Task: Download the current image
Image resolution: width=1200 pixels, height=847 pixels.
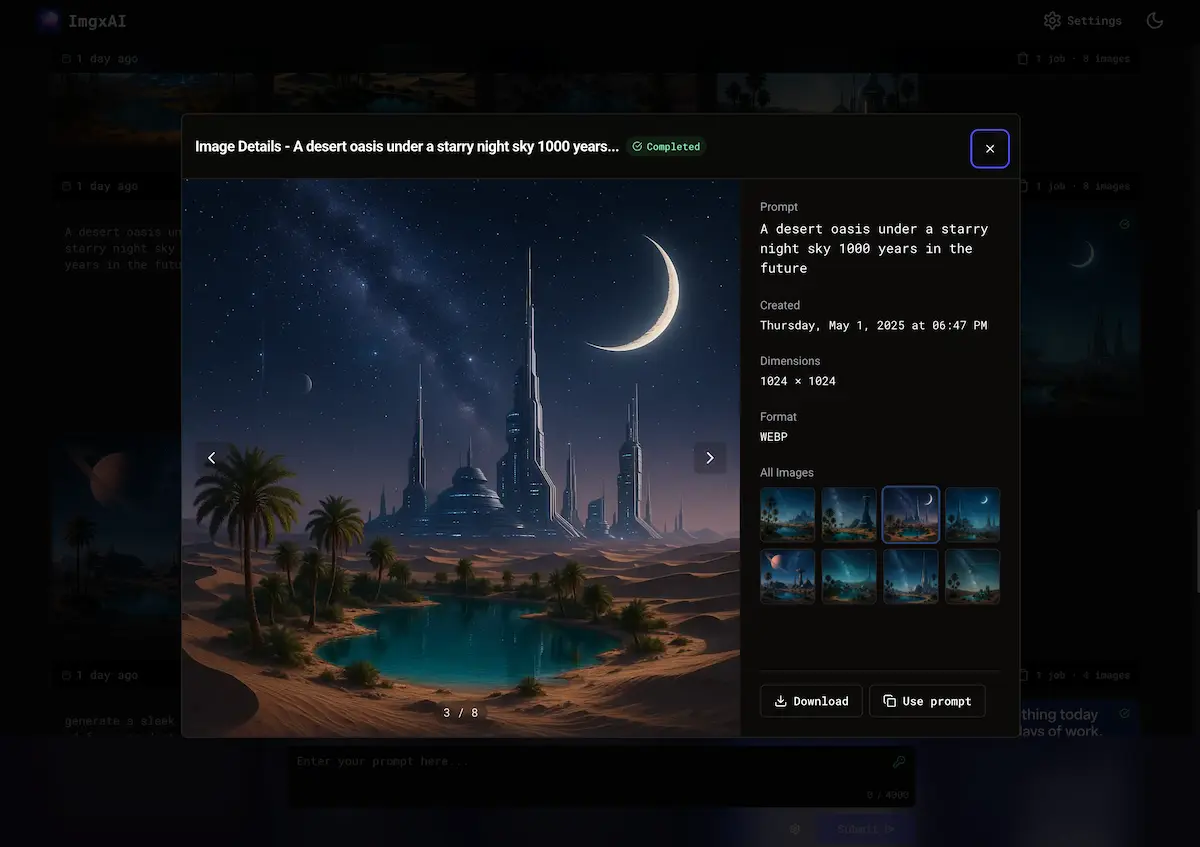Action: (x=811, y=701)
